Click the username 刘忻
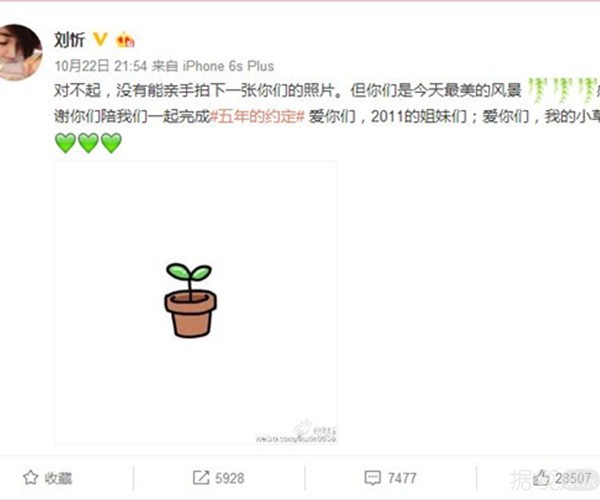Screen dimensions: 600x500 coord(69,40)
